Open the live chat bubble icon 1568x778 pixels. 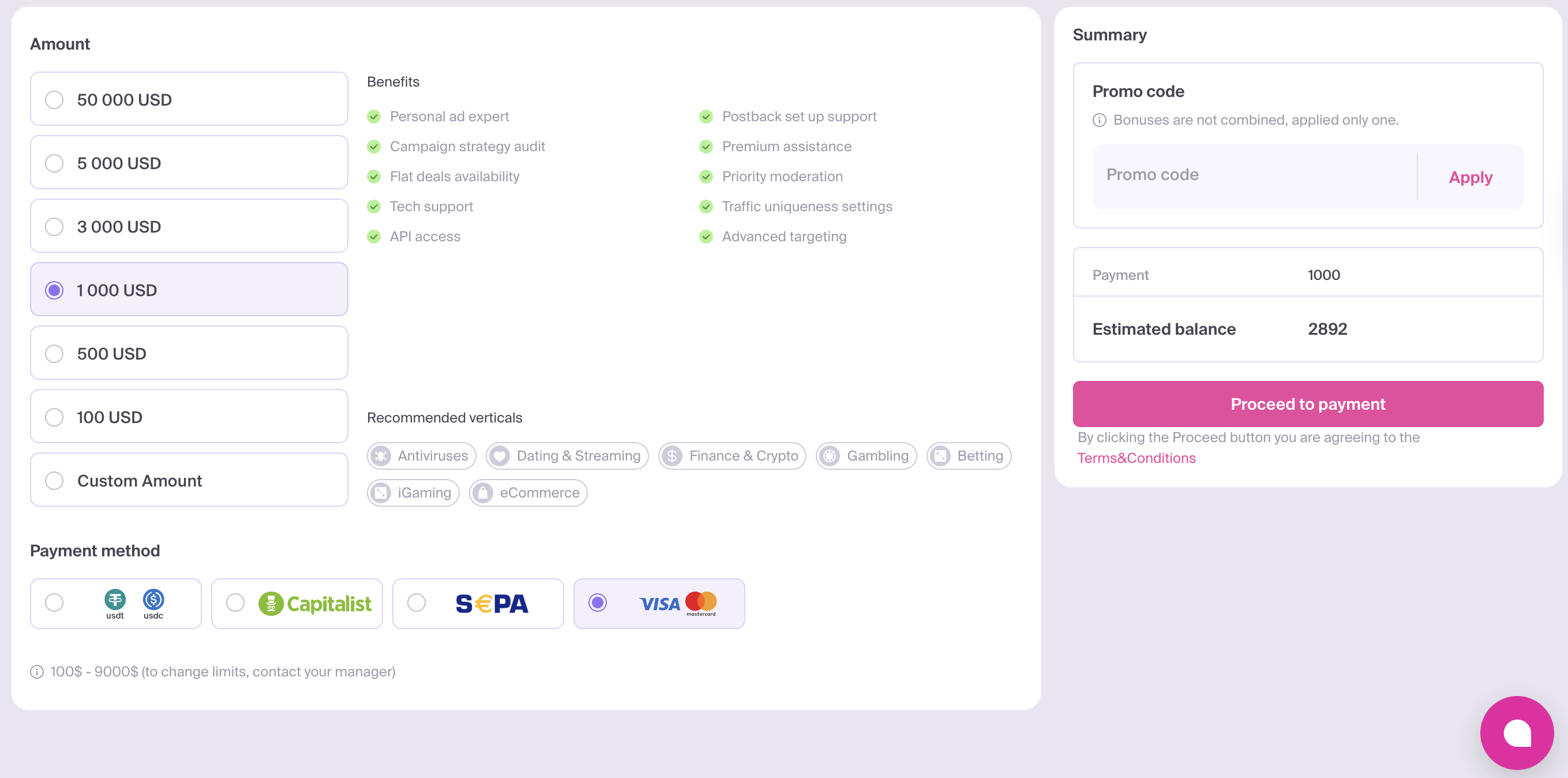pyautogui.click(x=1516, y=732)
